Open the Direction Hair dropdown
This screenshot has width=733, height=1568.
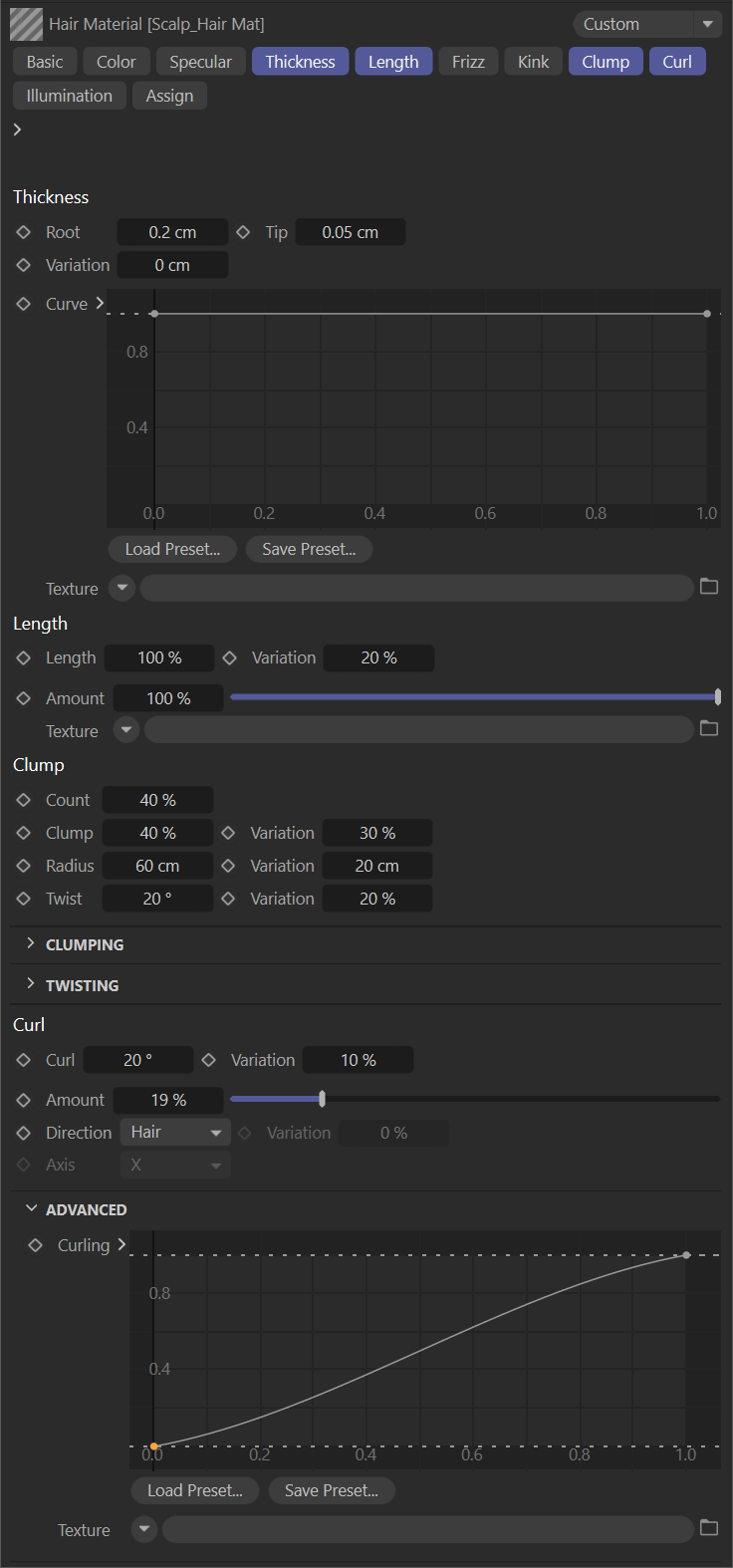click(175, 1133)
